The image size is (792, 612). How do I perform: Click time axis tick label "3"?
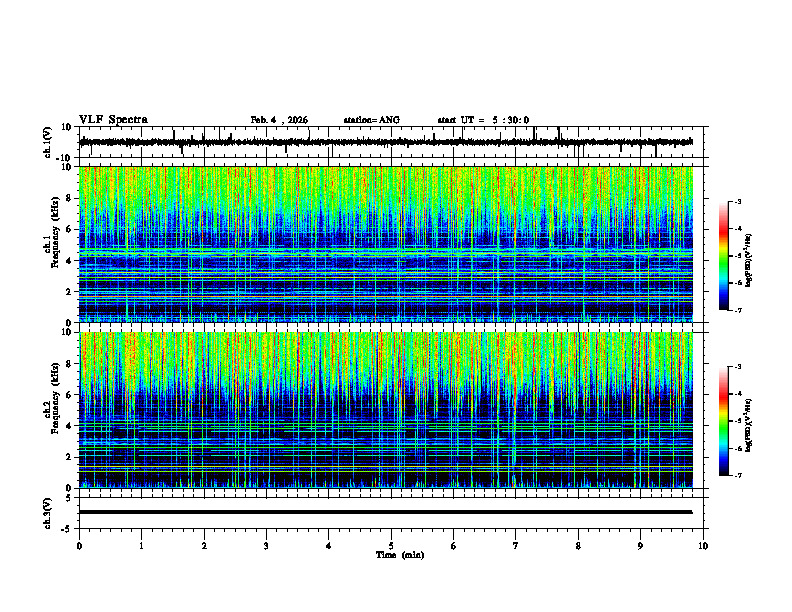(266, 546)
